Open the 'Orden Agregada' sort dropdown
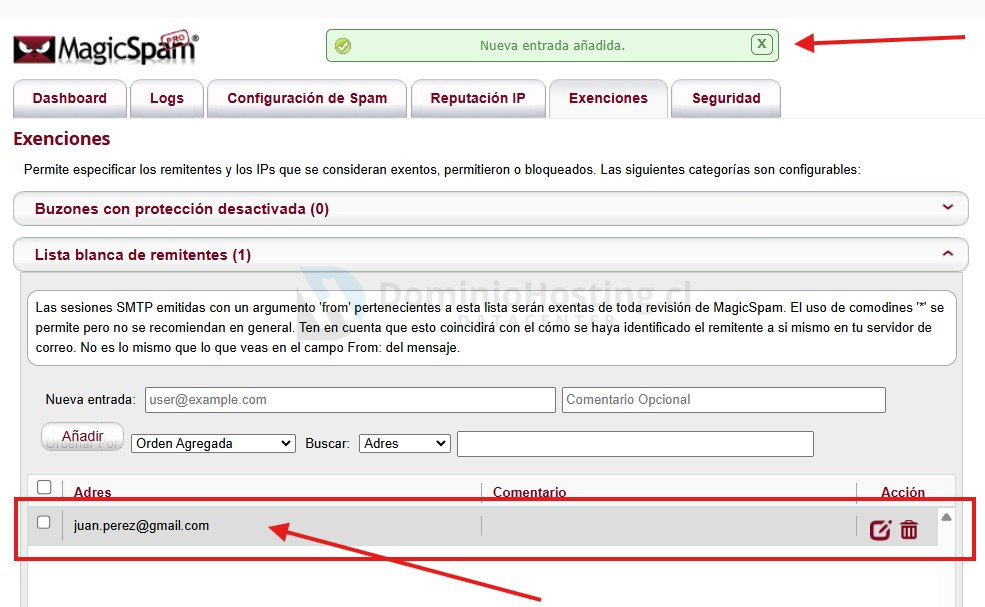 [213, 443]
